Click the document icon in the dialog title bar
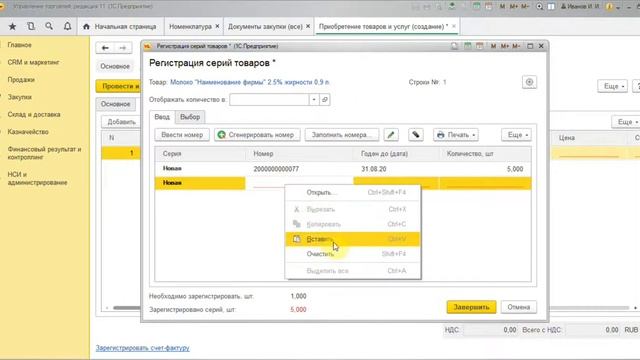Viewport: 640px width, 360px height. click(x=454, y=46)
